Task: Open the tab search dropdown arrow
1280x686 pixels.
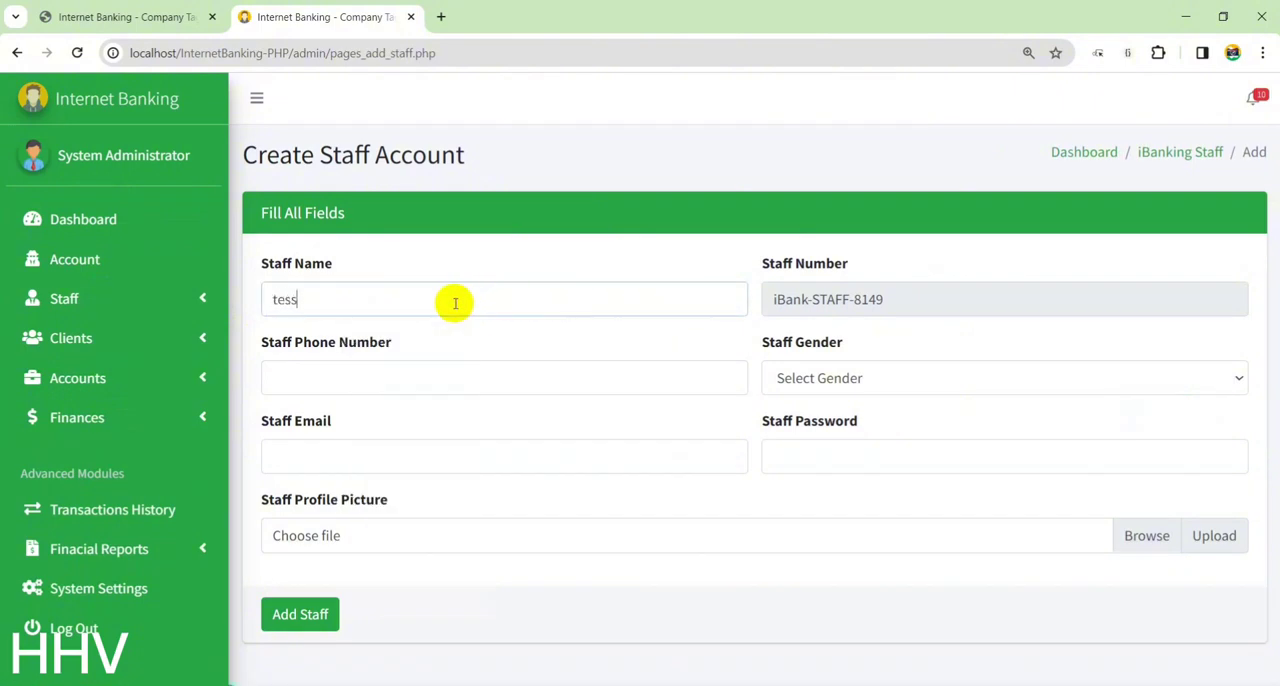Action: pos(15,17)
